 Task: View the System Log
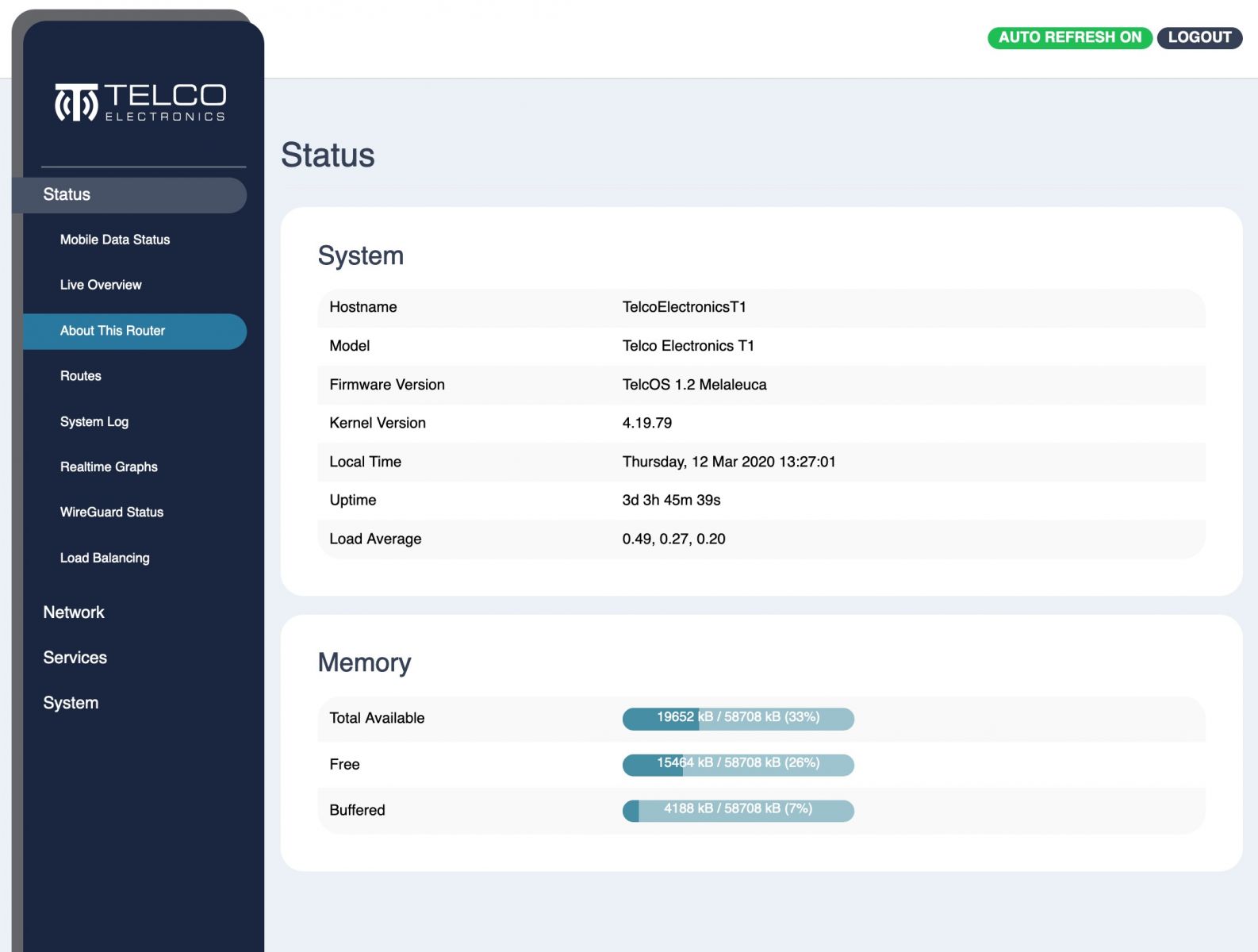coord(94,422)
